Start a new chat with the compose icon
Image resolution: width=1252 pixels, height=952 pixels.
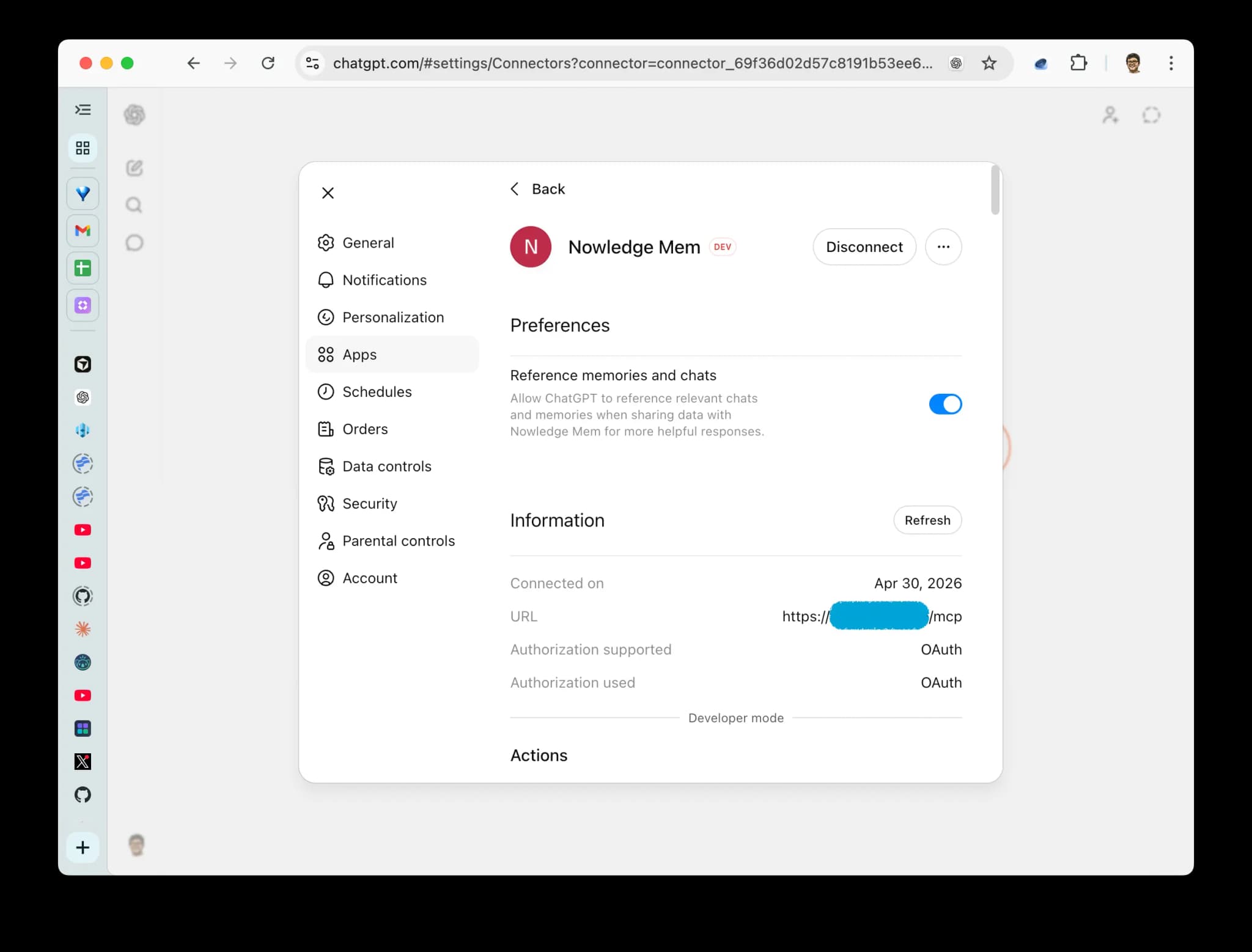pyautogui.click(x=134, y=168)
